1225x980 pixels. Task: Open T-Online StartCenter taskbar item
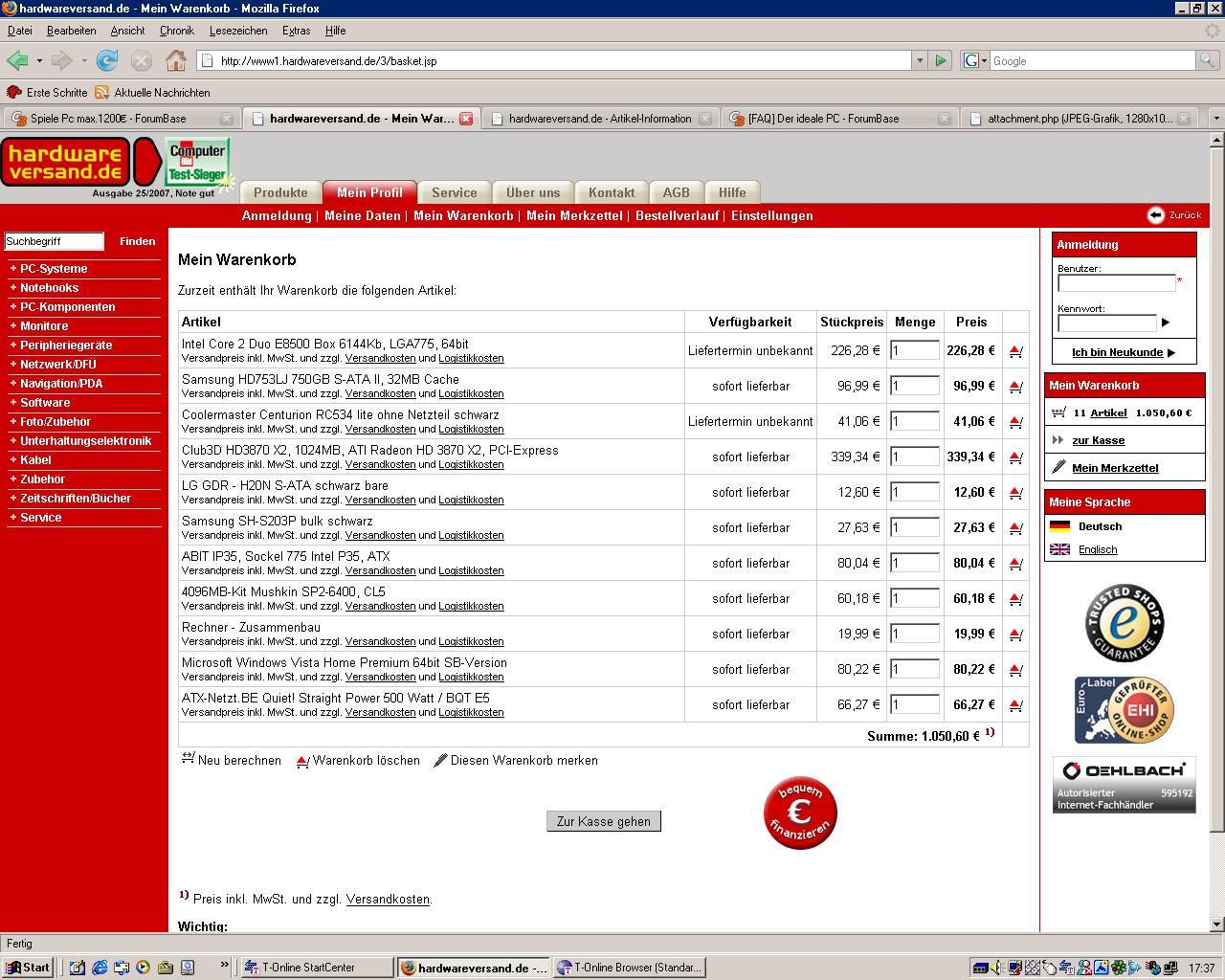pyautogui.click(x=317, y=968)
